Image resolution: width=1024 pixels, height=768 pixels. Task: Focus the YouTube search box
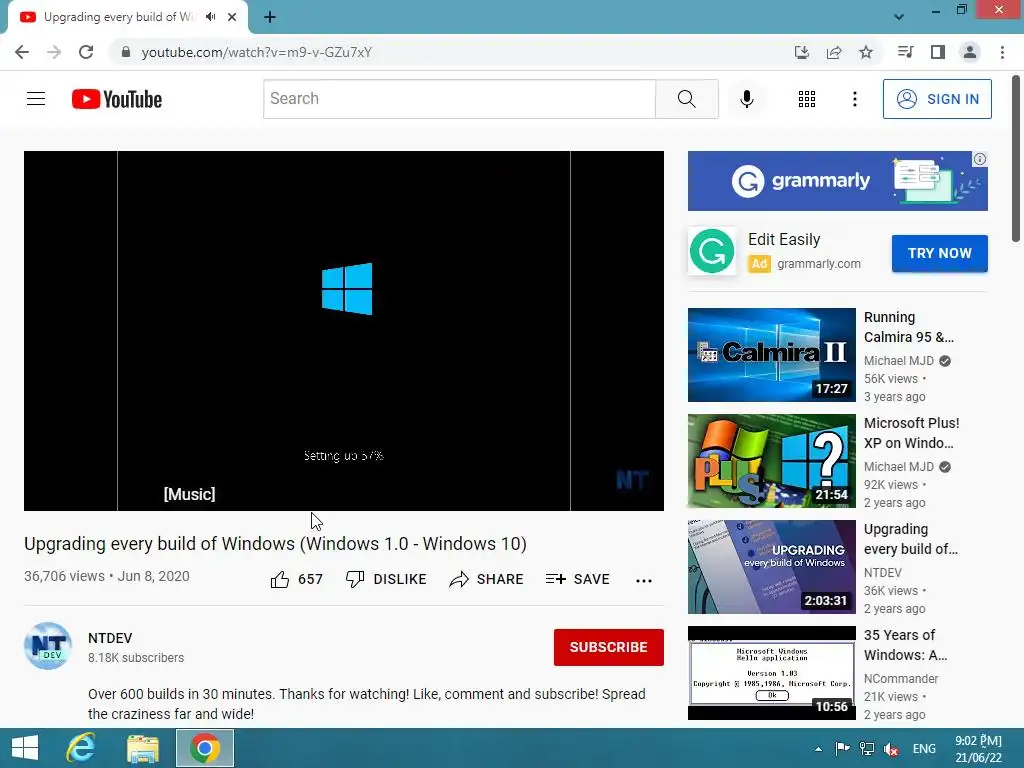tap(459, 99)
